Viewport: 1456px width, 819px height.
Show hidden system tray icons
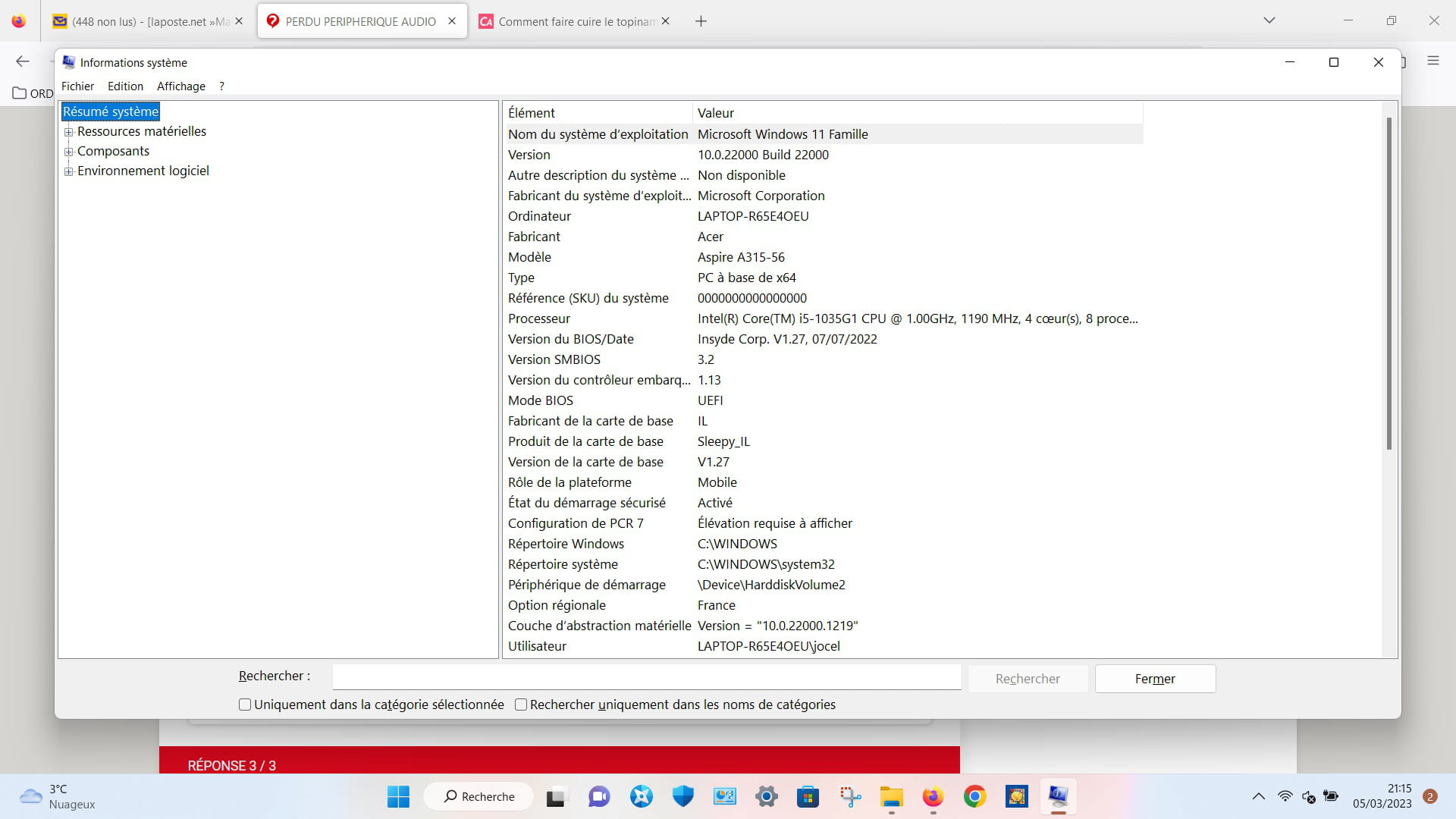pos(1259,796)
